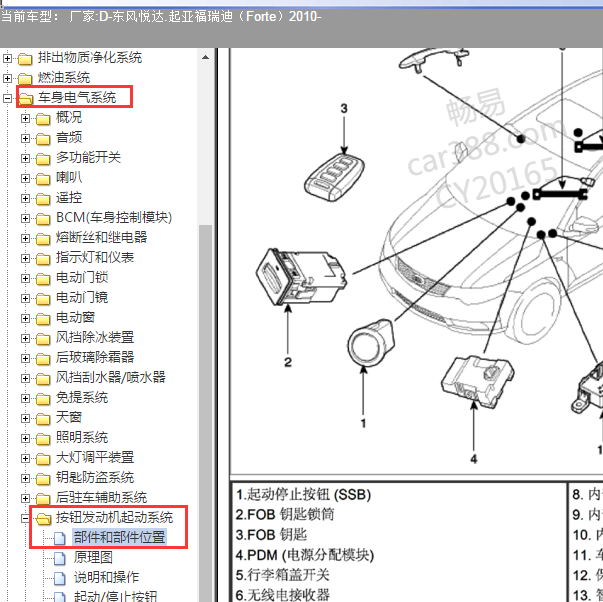The image size is (603, 602).
Task: Select the BCM(车身控制模块) tree item
Action: 114,217
